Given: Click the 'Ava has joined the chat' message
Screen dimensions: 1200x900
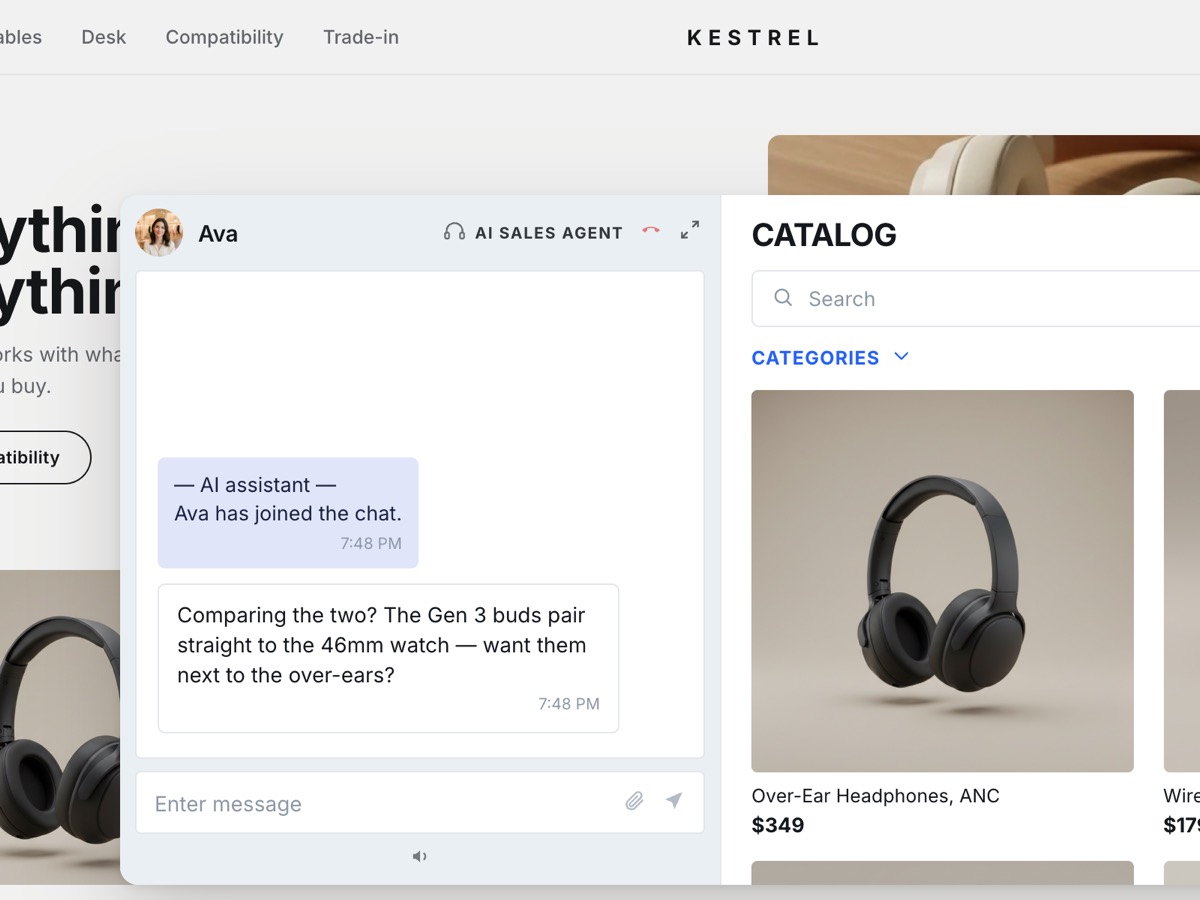Looking at the screenshot, I should pyautogui.click(x=288, y=513).
